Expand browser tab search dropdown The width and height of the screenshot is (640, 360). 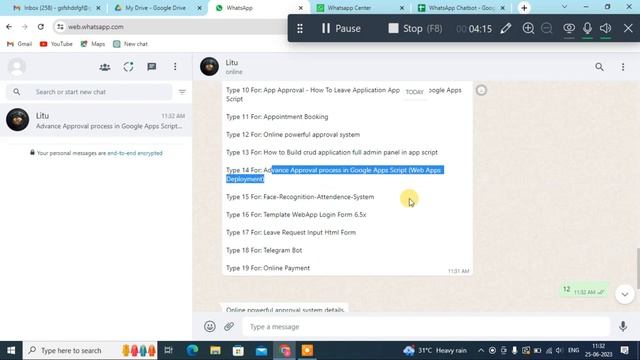tap(564, 7)
